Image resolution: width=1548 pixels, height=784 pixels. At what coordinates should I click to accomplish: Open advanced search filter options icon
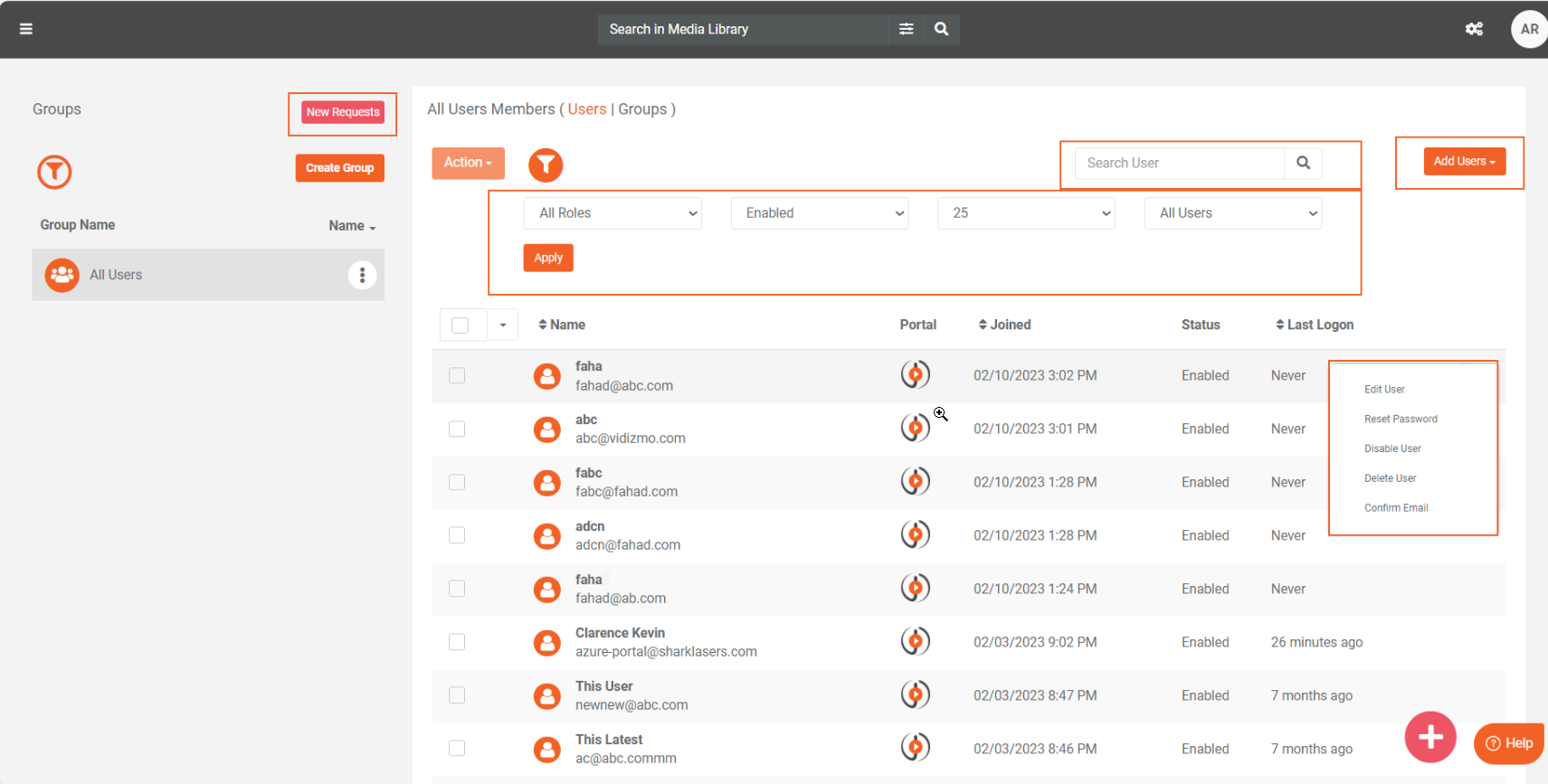pos(906,29)
